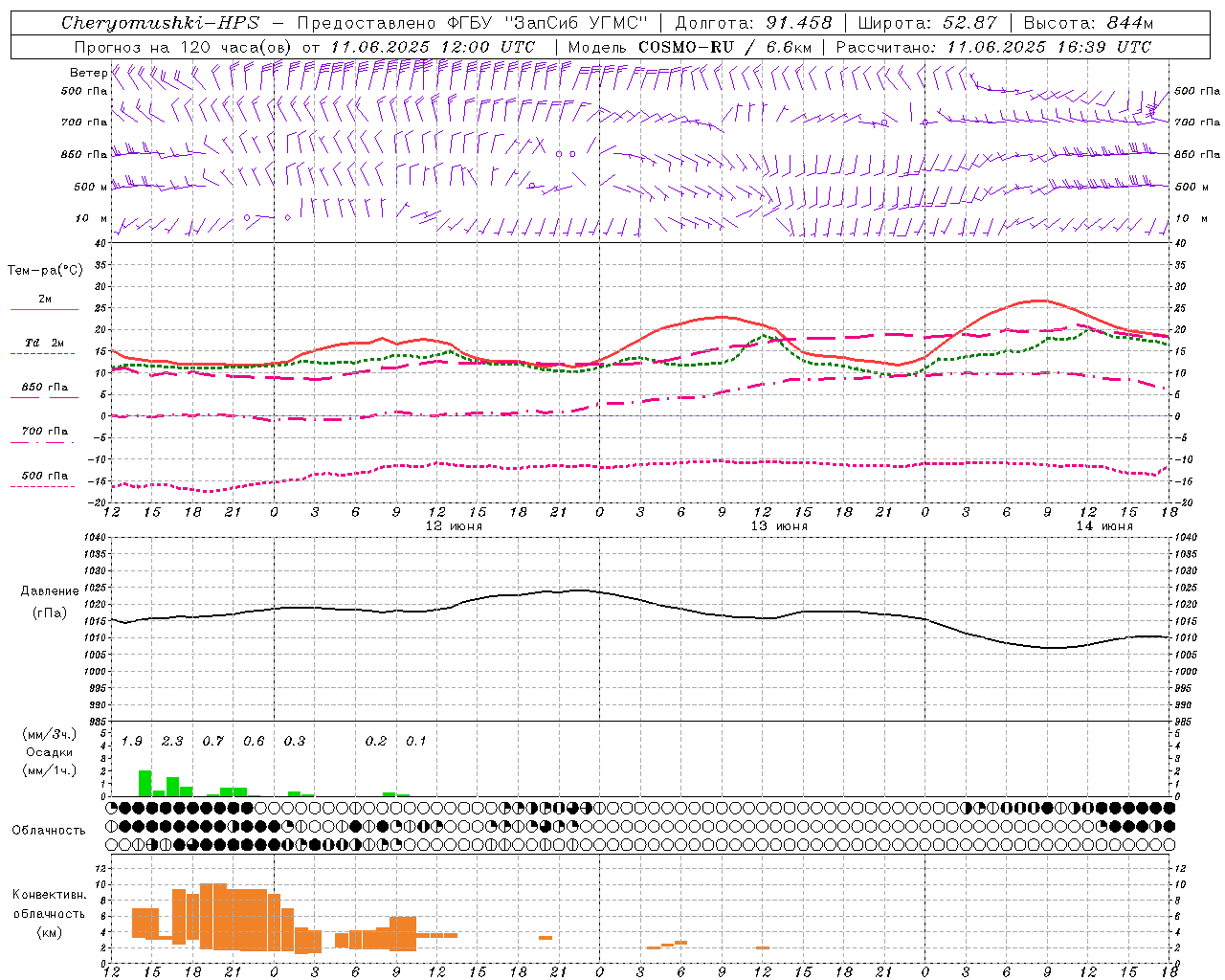Click the Ветер panel label
The height and width of the screenshot is (980, 1225).
[88, 73]
